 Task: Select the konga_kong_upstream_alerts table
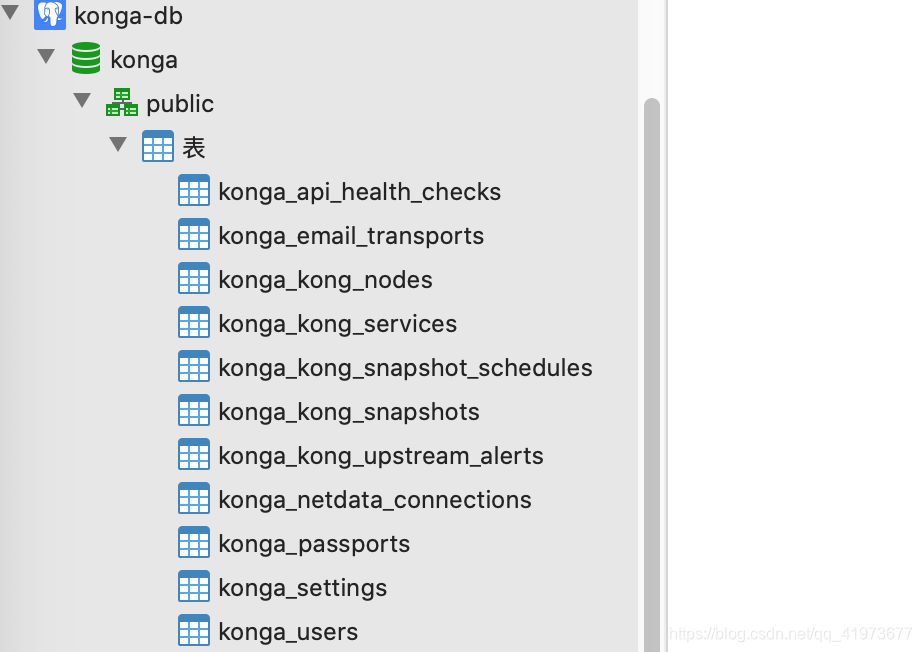(x=380, y=456)
